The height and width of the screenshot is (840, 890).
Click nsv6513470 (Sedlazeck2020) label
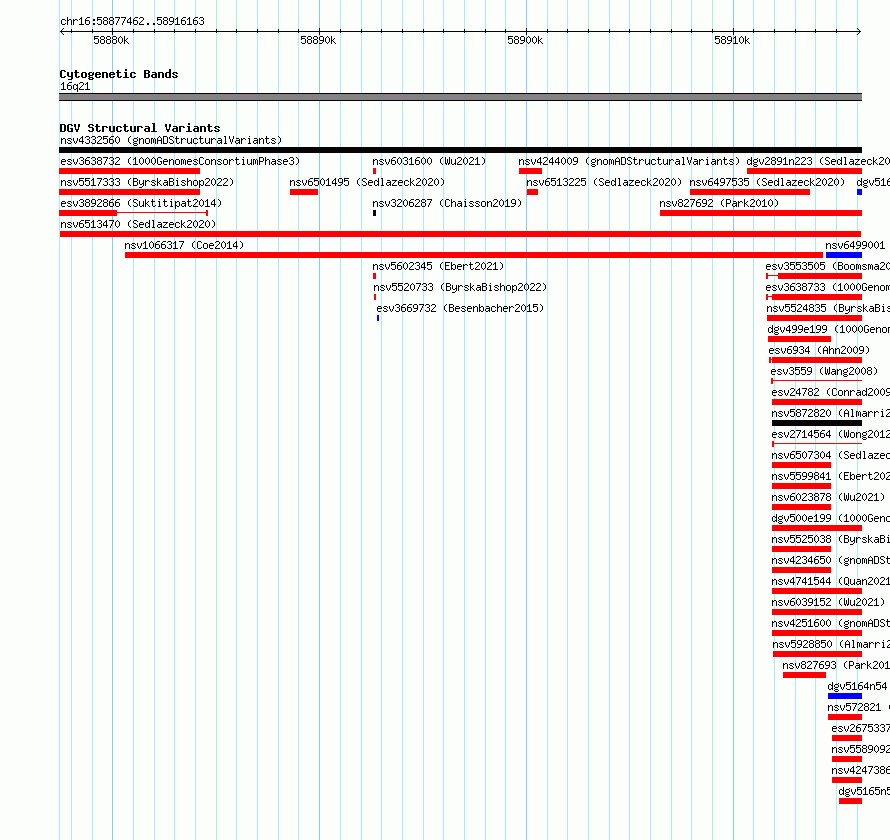point(138,224)
